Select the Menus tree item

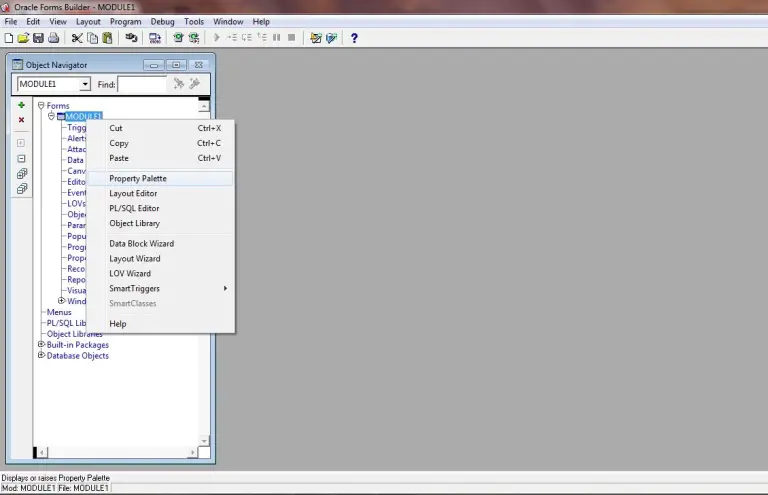coord(59,312)
